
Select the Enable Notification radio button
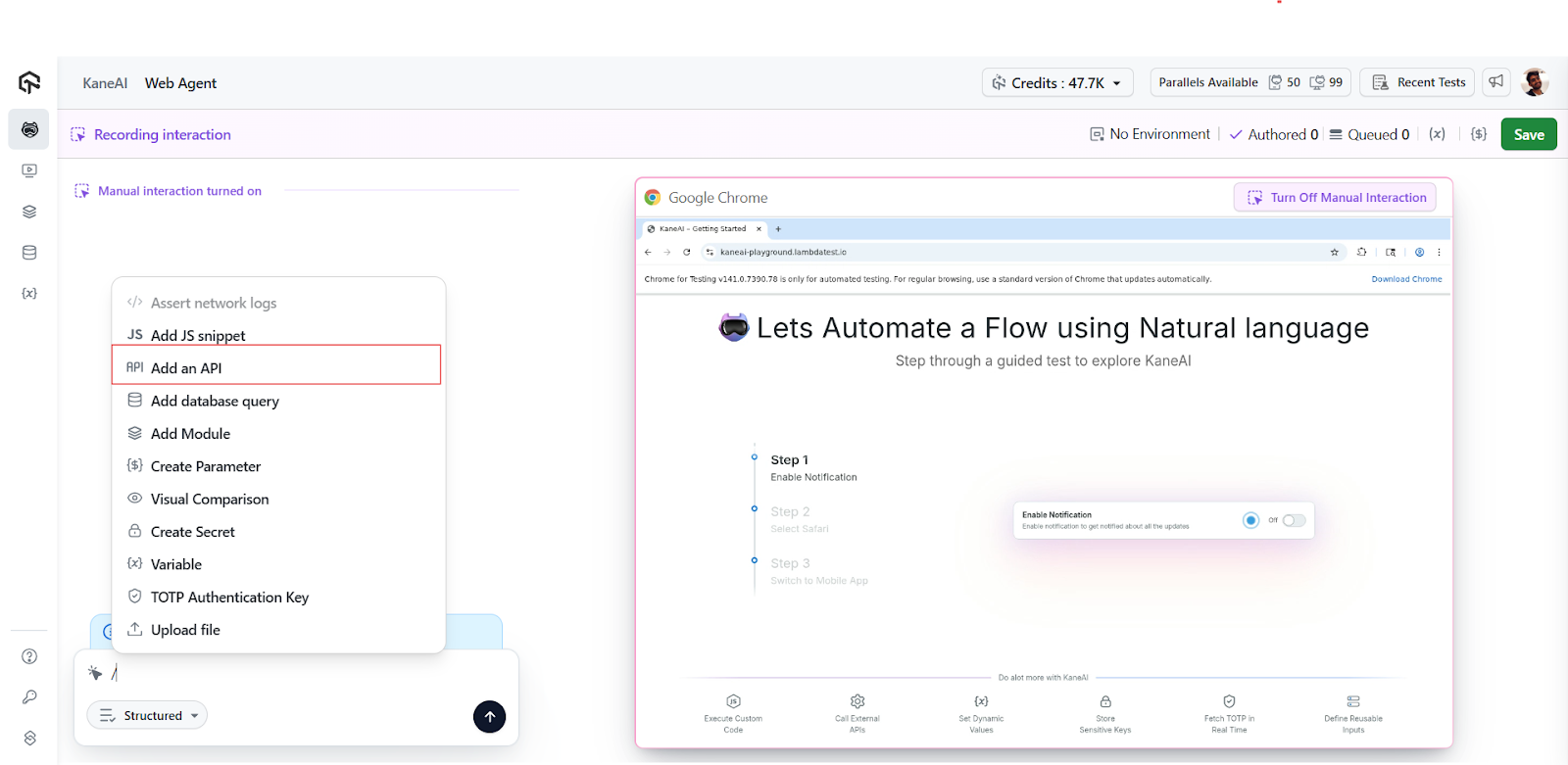point(1250,520)
